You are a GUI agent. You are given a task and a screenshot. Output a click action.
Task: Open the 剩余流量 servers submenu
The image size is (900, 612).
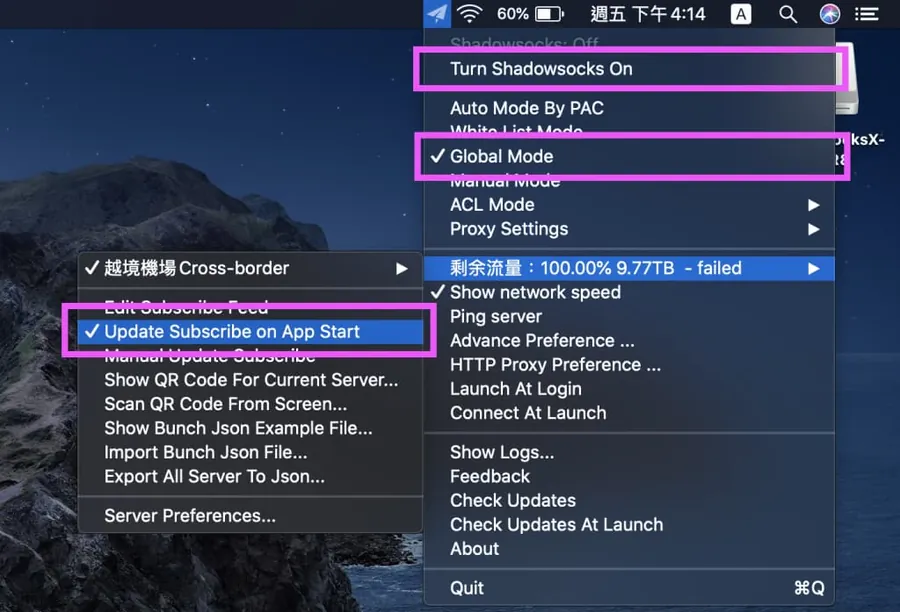coord(629,268)
